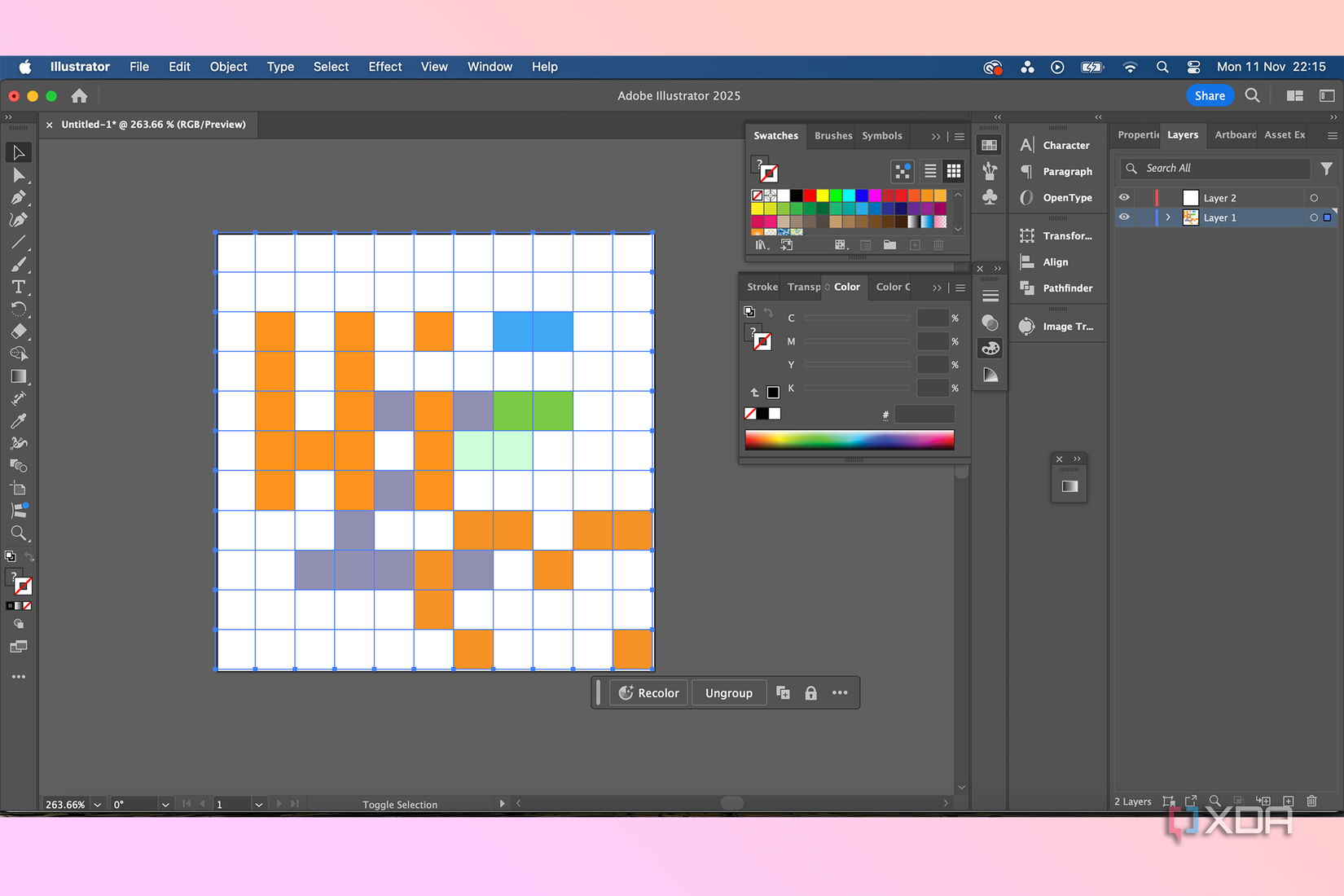Switch to the Brushes tab

tap(832, 135)
